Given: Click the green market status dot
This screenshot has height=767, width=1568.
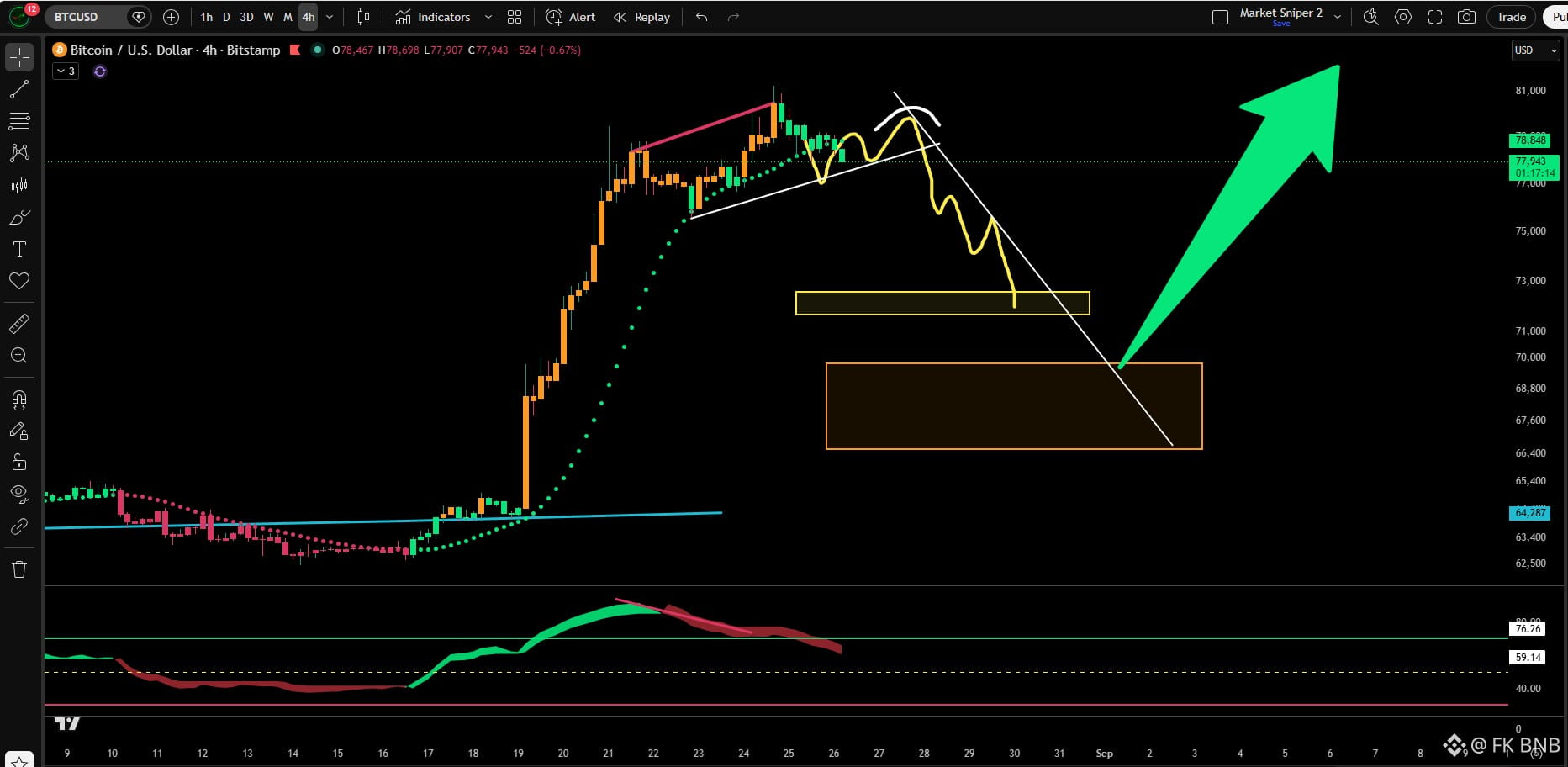Looking at the screenshot, I should pyautogui.click(x=317, y=50).
